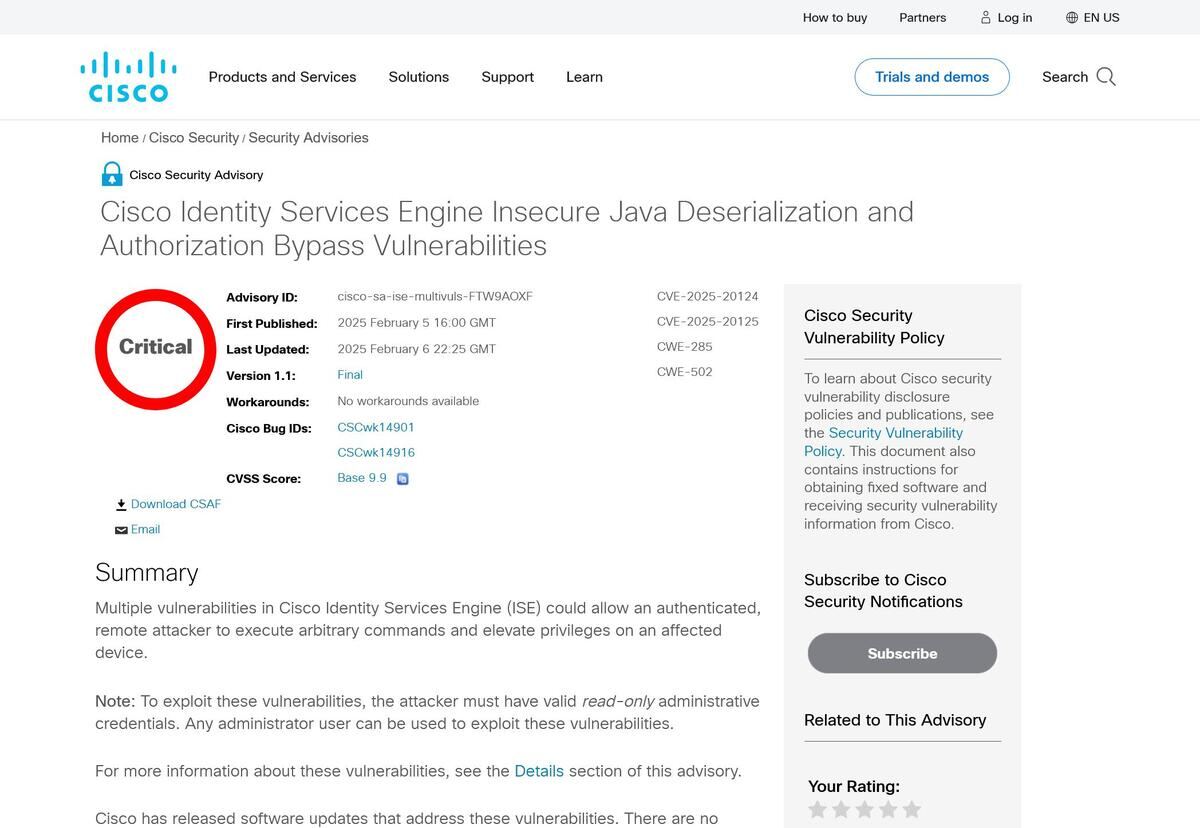This screenshot has height=828, width=1200.
Task: Go to Home breadcrumb
Action: click(x=120, y=138)
